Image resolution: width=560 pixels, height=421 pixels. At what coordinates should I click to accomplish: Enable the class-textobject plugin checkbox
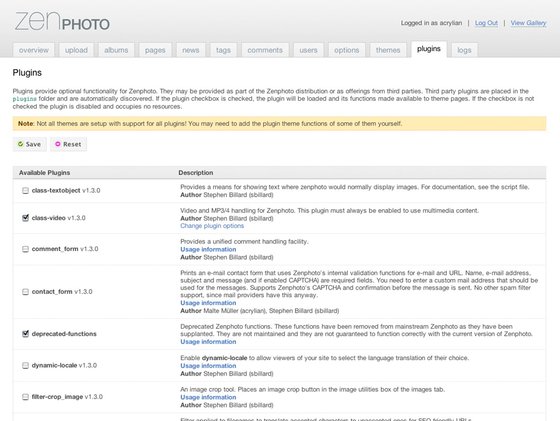tap(25, 190)
